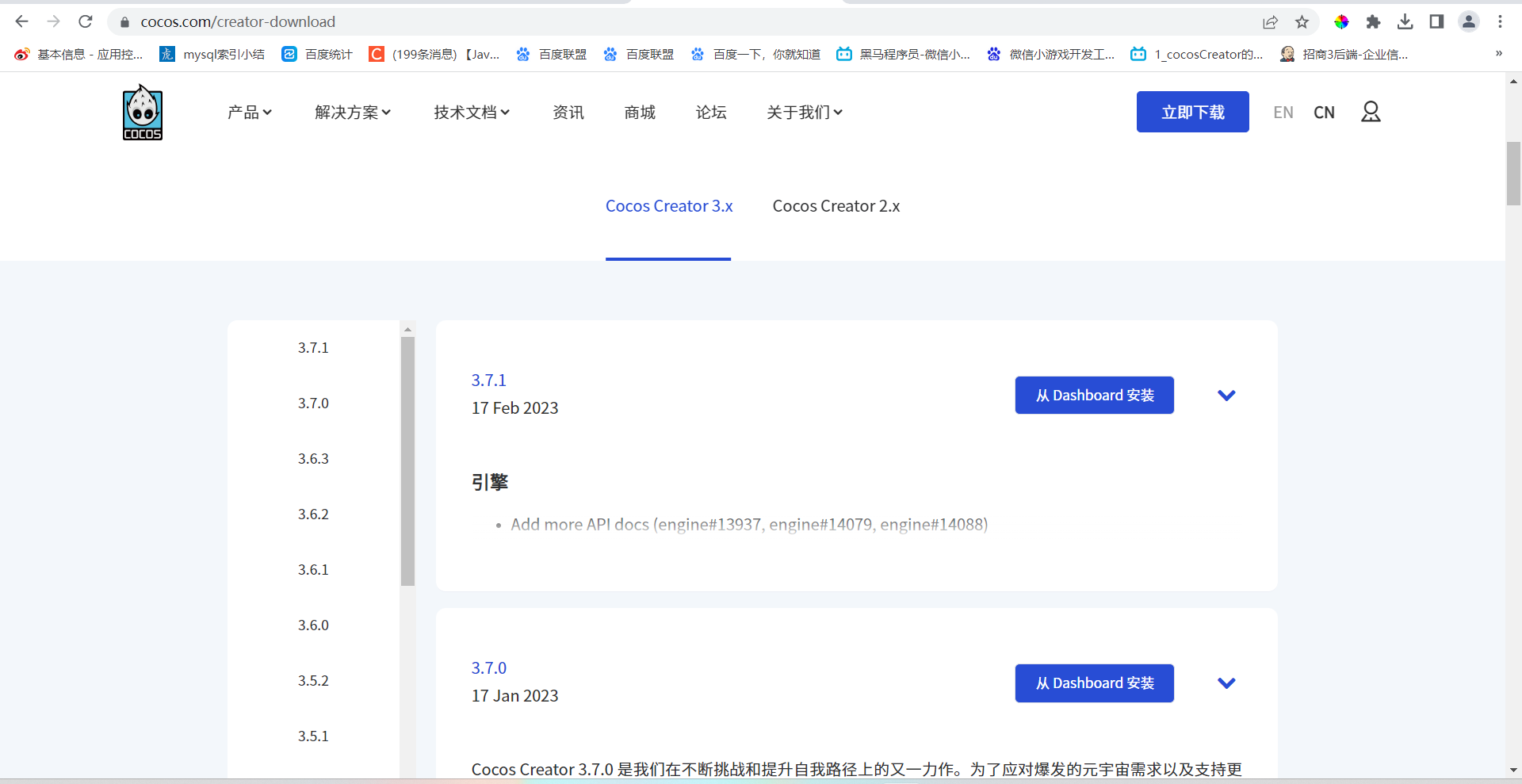Install 3.7.1 from Dashboard button
Image resolution: width=1522 pixels, height=784 pixels.
(x=1095, y=395)
